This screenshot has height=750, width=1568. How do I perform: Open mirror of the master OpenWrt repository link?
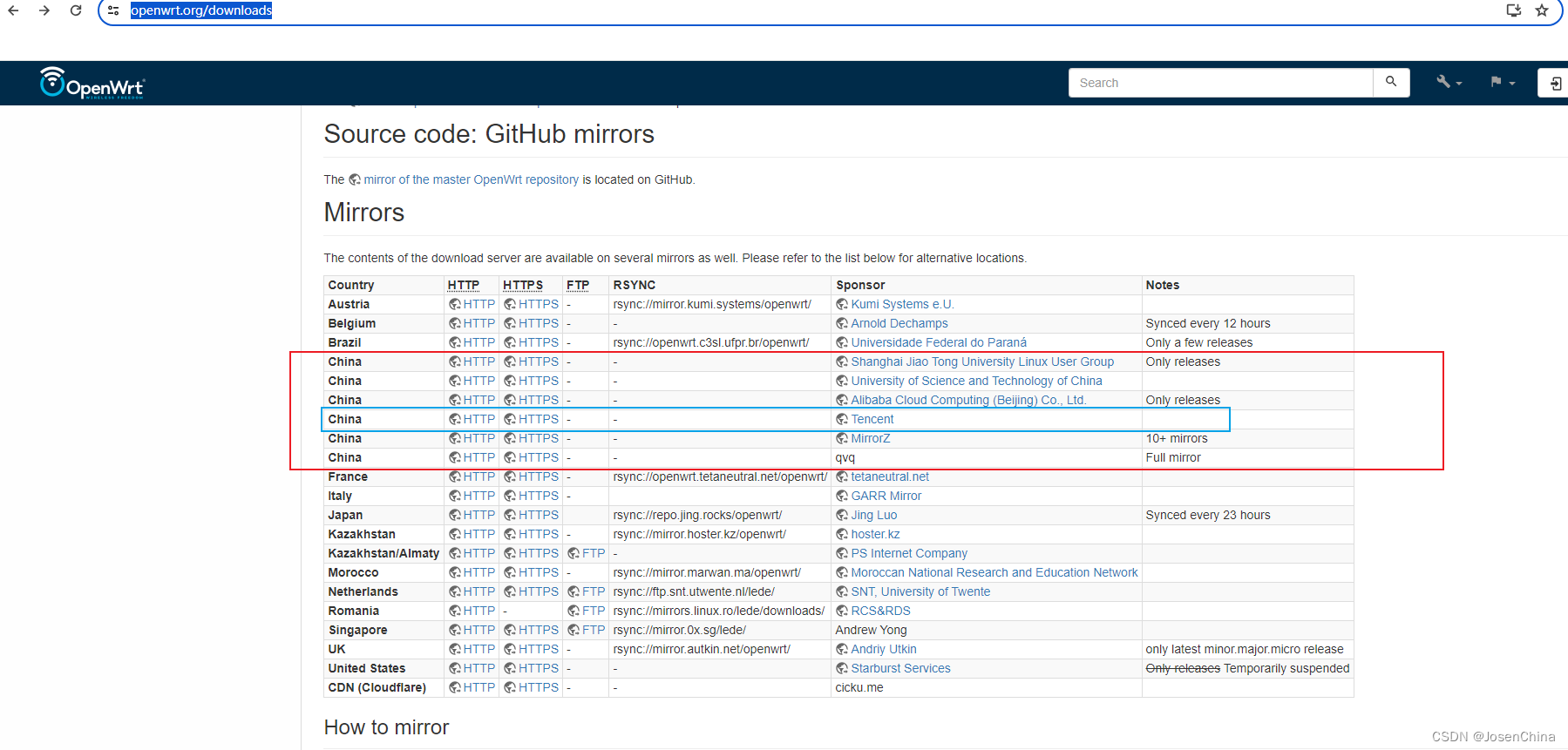coord(471,179)
